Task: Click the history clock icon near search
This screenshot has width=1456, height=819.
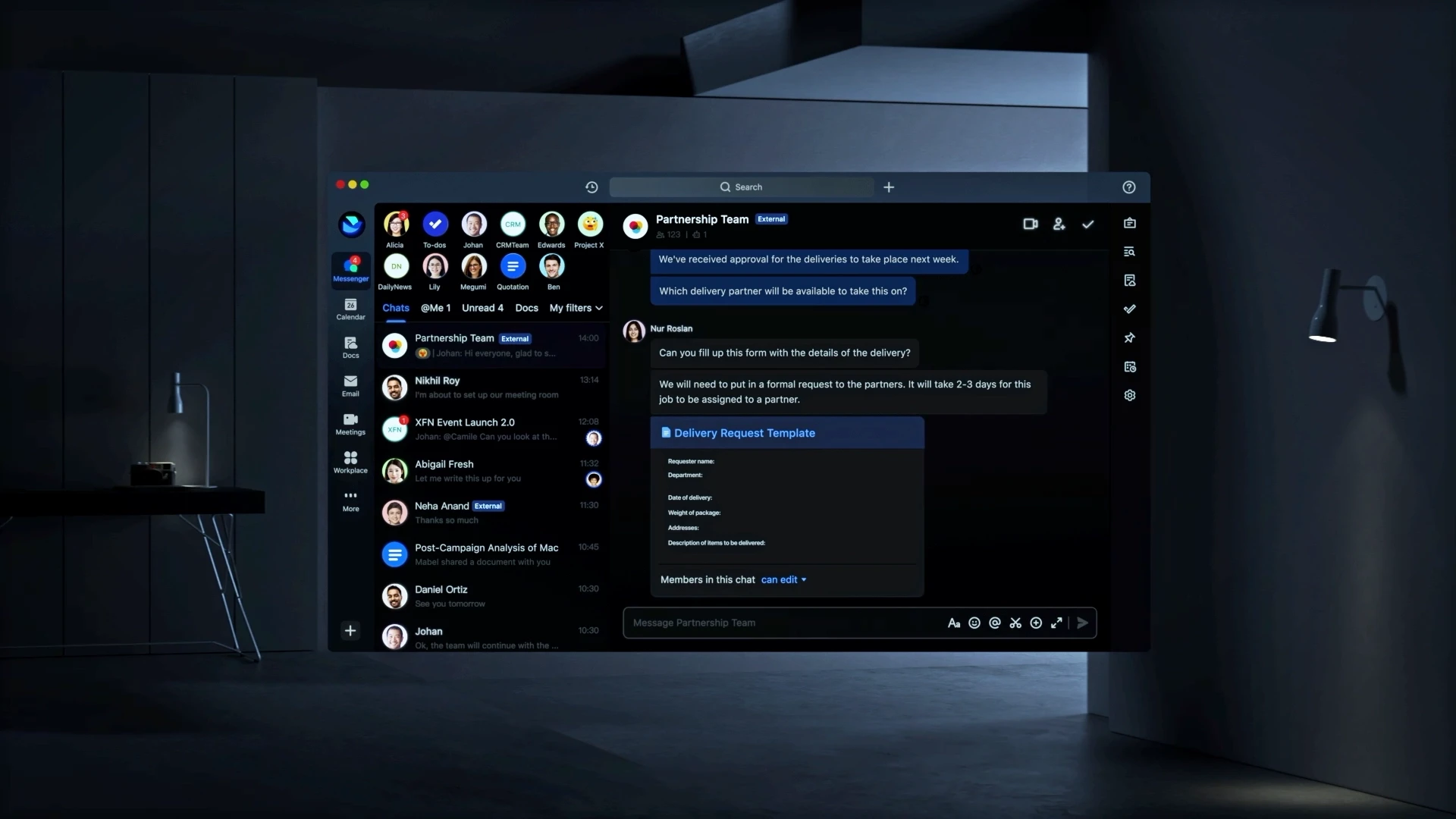Action: [591, 187]
